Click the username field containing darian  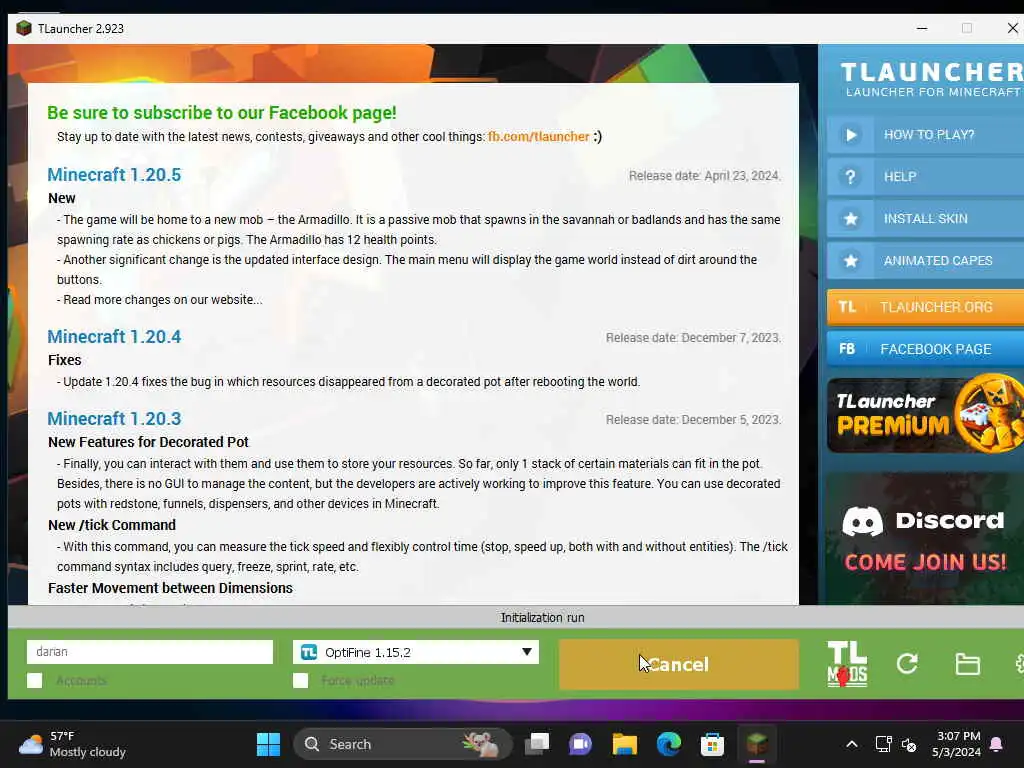pyautogui.click(x=150, y=652)
